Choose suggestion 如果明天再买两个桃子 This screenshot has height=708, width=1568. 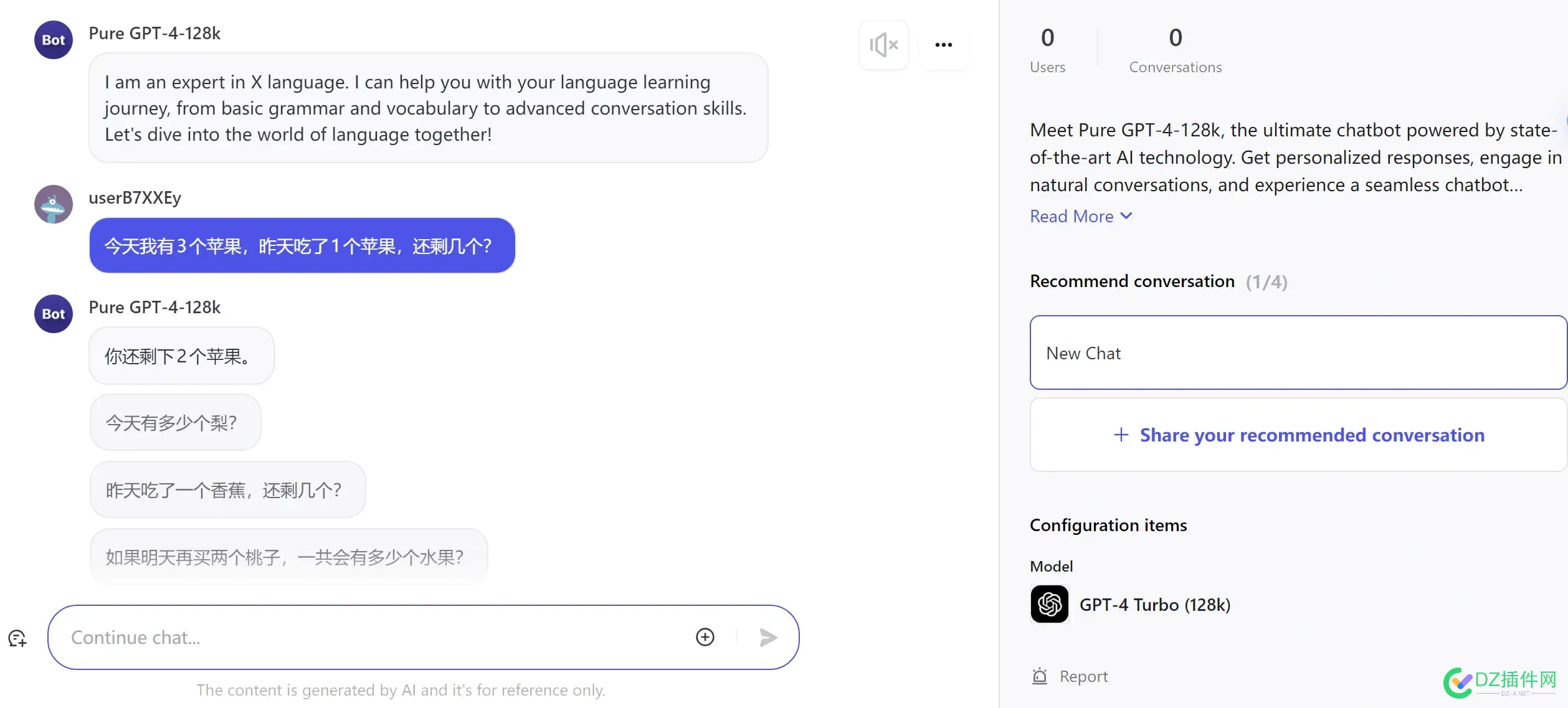(288, 557)
